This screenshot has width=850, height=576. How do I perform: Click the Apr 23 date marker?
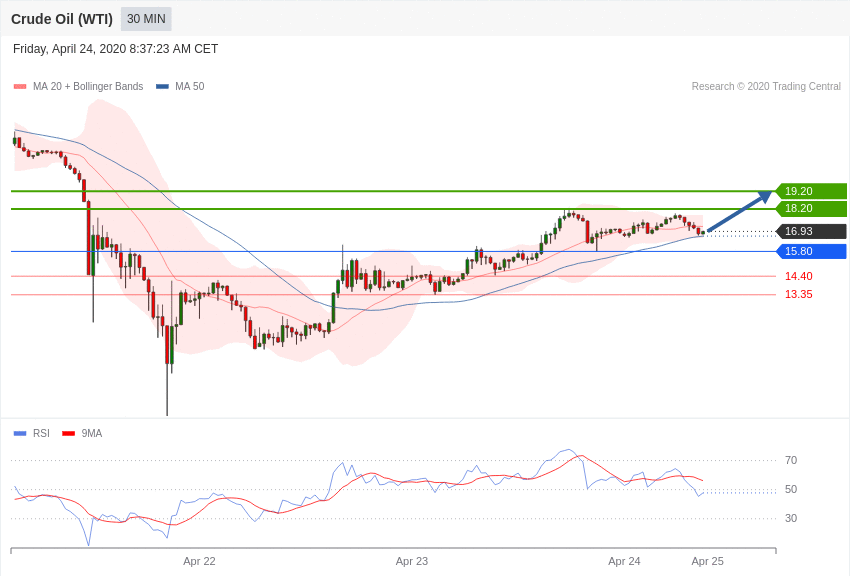point(412,561)
